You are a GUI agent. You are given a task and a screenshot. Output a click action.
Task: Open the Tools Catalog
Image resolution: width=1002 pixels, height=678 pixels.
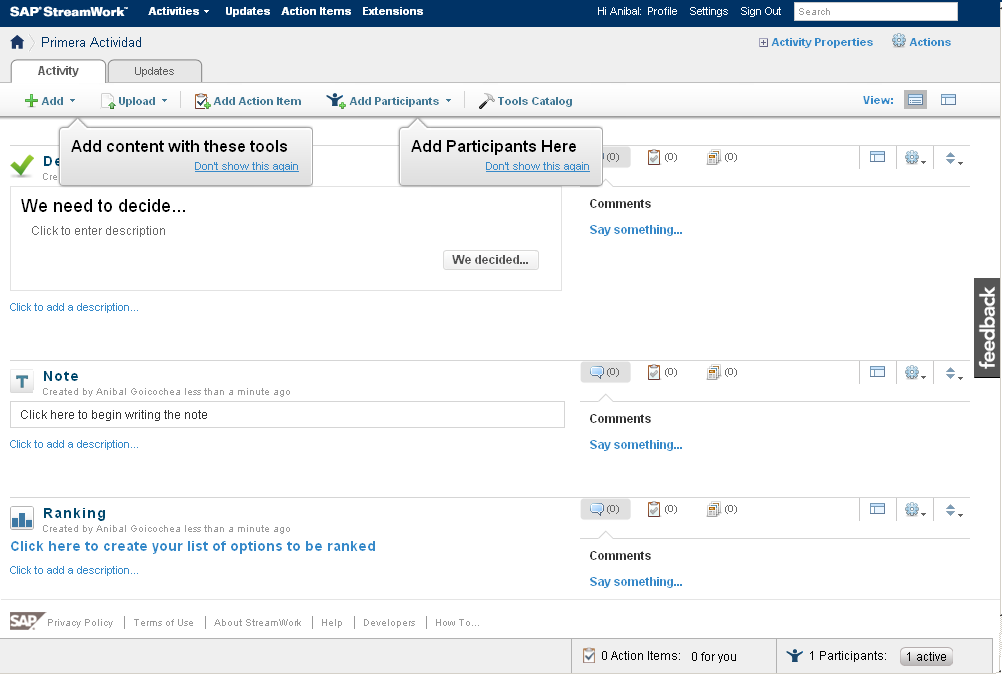(x=525, y=101)
